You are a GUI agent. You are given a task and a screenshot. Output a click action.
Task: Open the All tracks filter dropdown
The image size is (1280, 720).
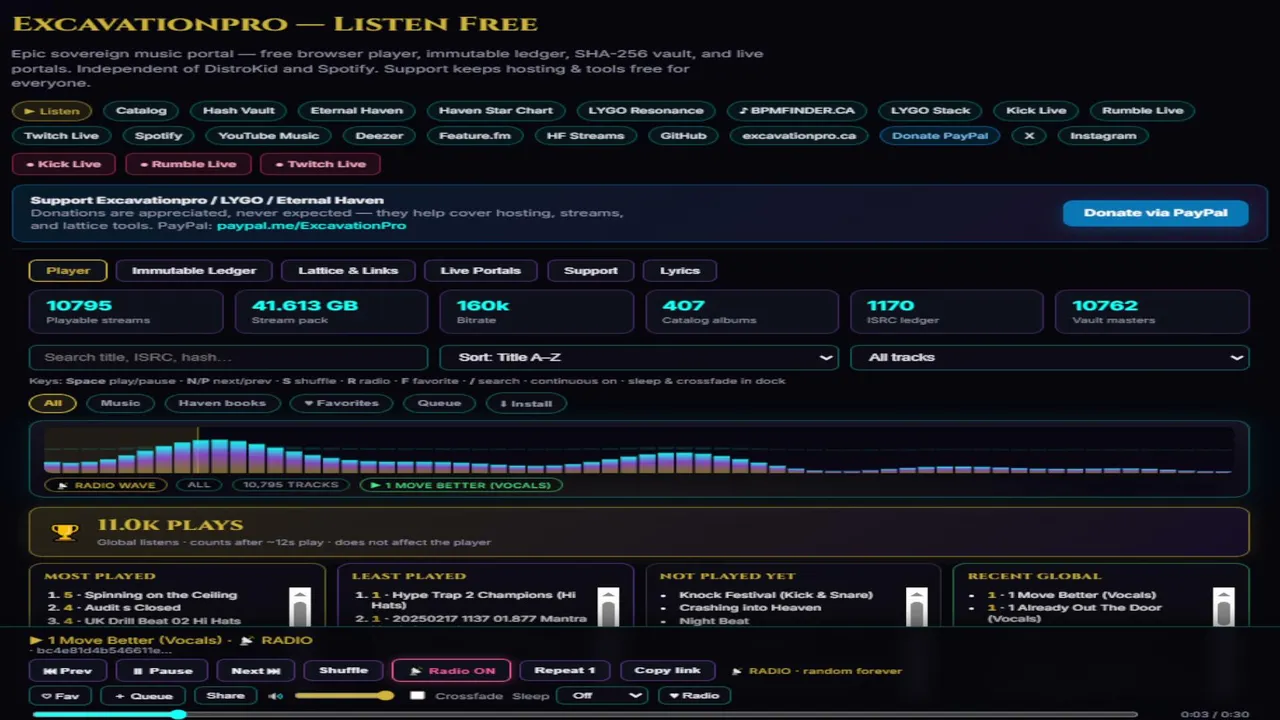point(1050,358)
